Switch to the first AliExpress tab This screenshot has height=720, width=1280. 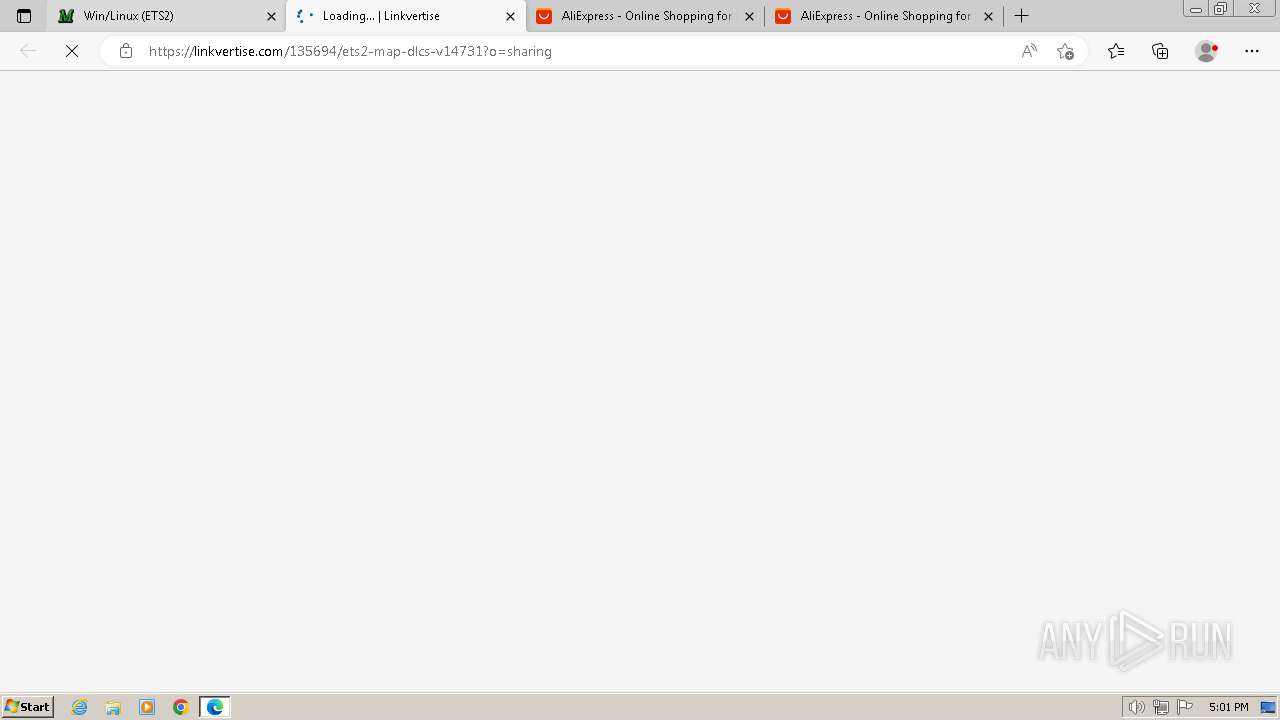(x=645, y=16)
